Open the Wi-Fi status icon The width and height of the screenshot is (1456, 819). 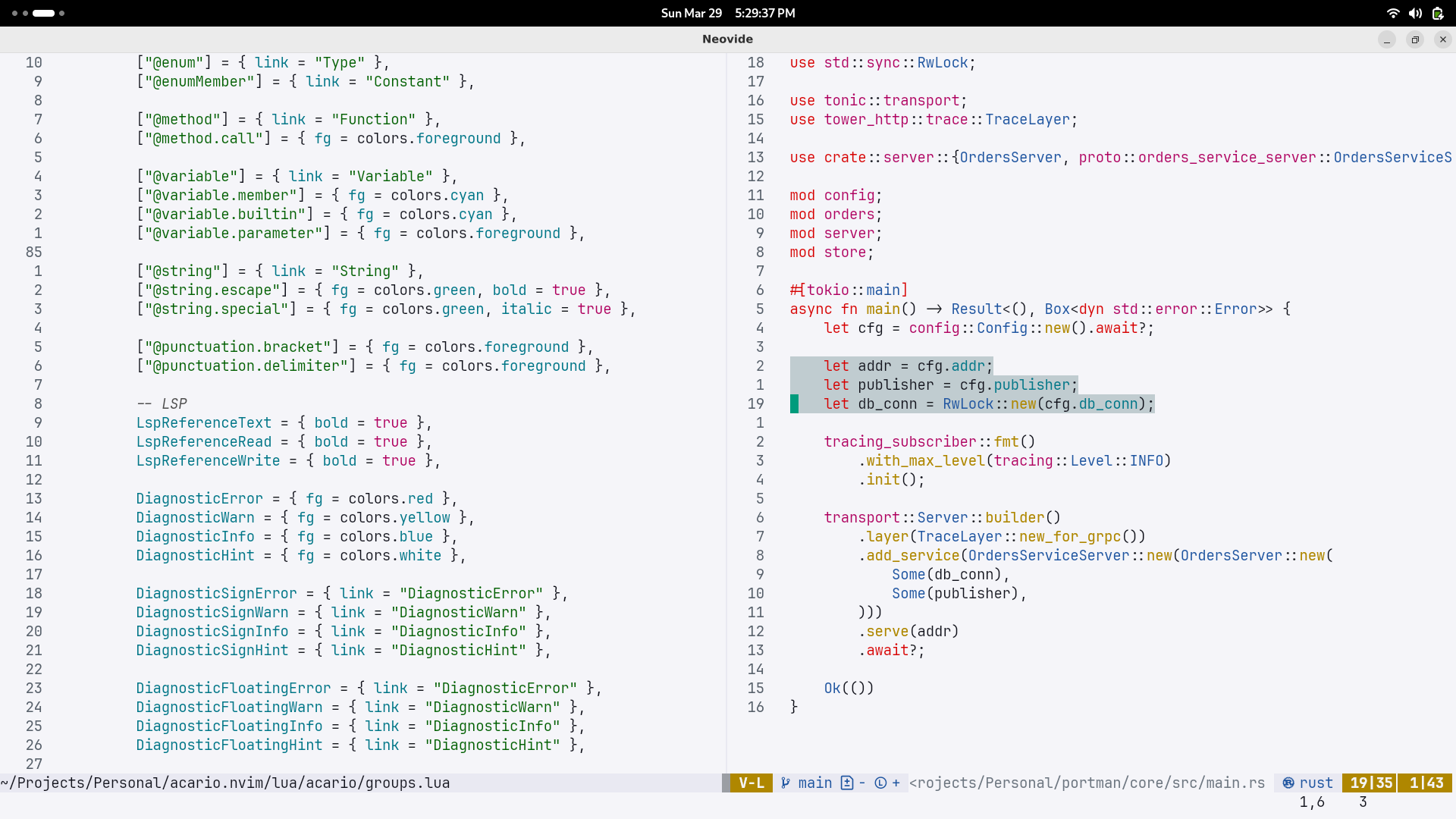click(x=1393, y=13)
